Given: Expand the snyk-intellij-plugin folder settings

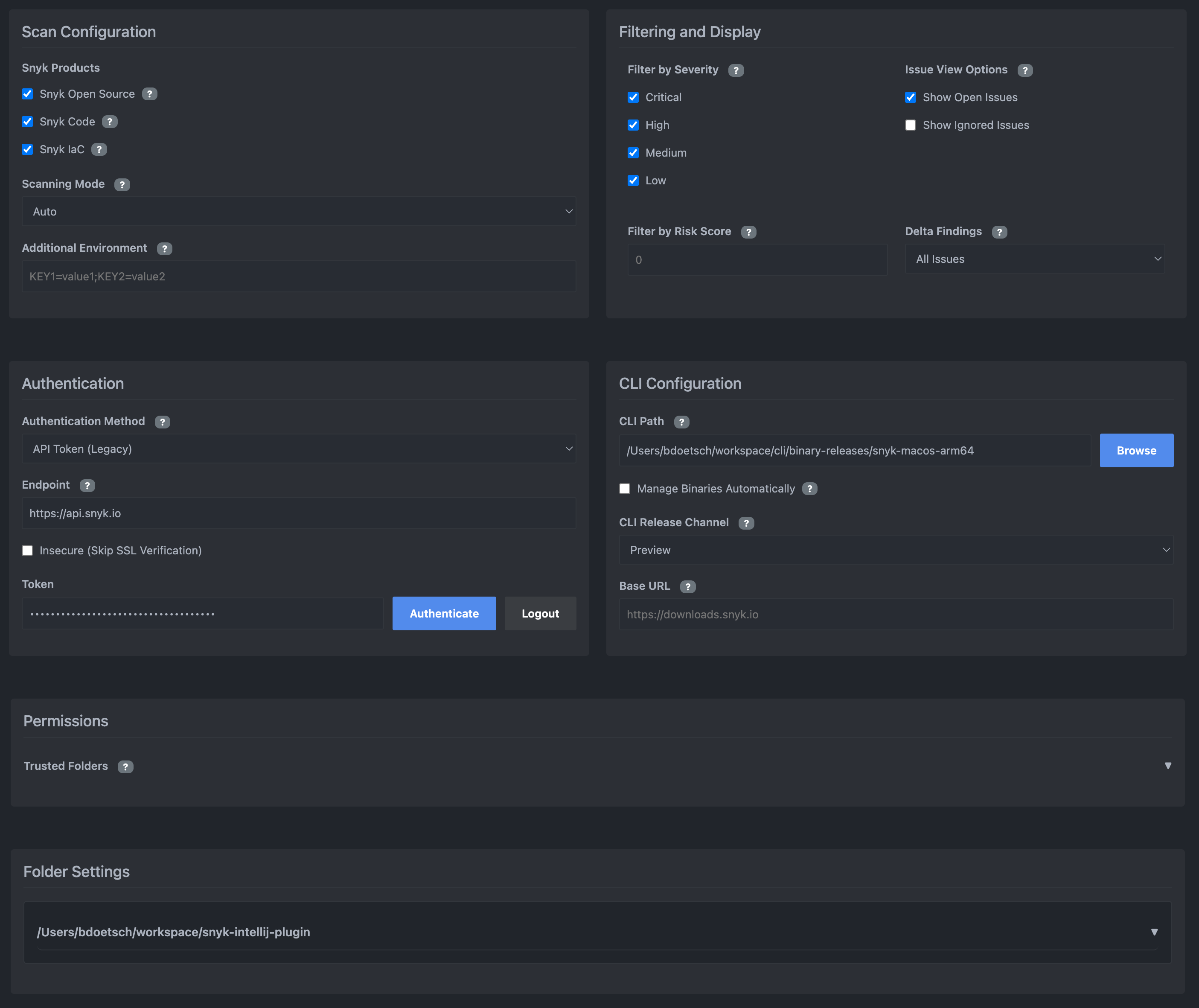Looking at the screenshot, I should click(1154, 932).
